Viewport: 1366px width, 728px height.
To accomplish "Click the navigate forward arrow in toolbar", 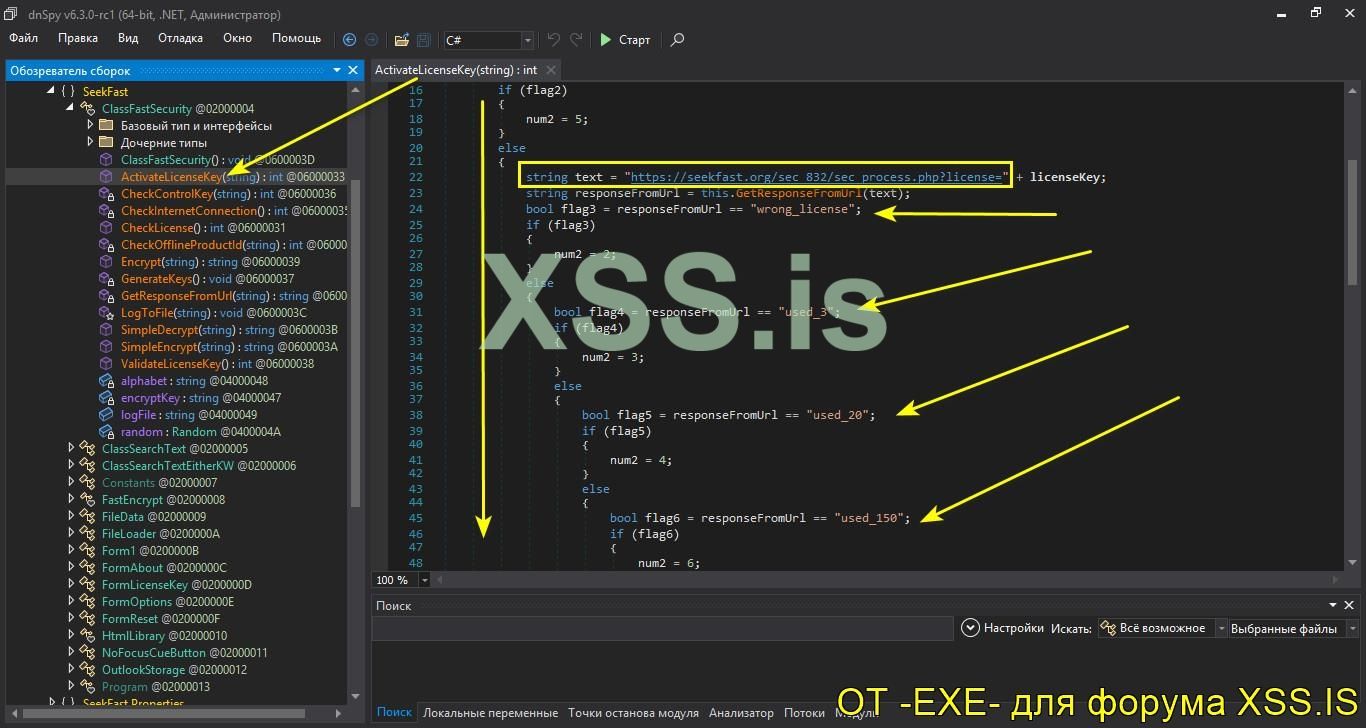I will [371, 40].
